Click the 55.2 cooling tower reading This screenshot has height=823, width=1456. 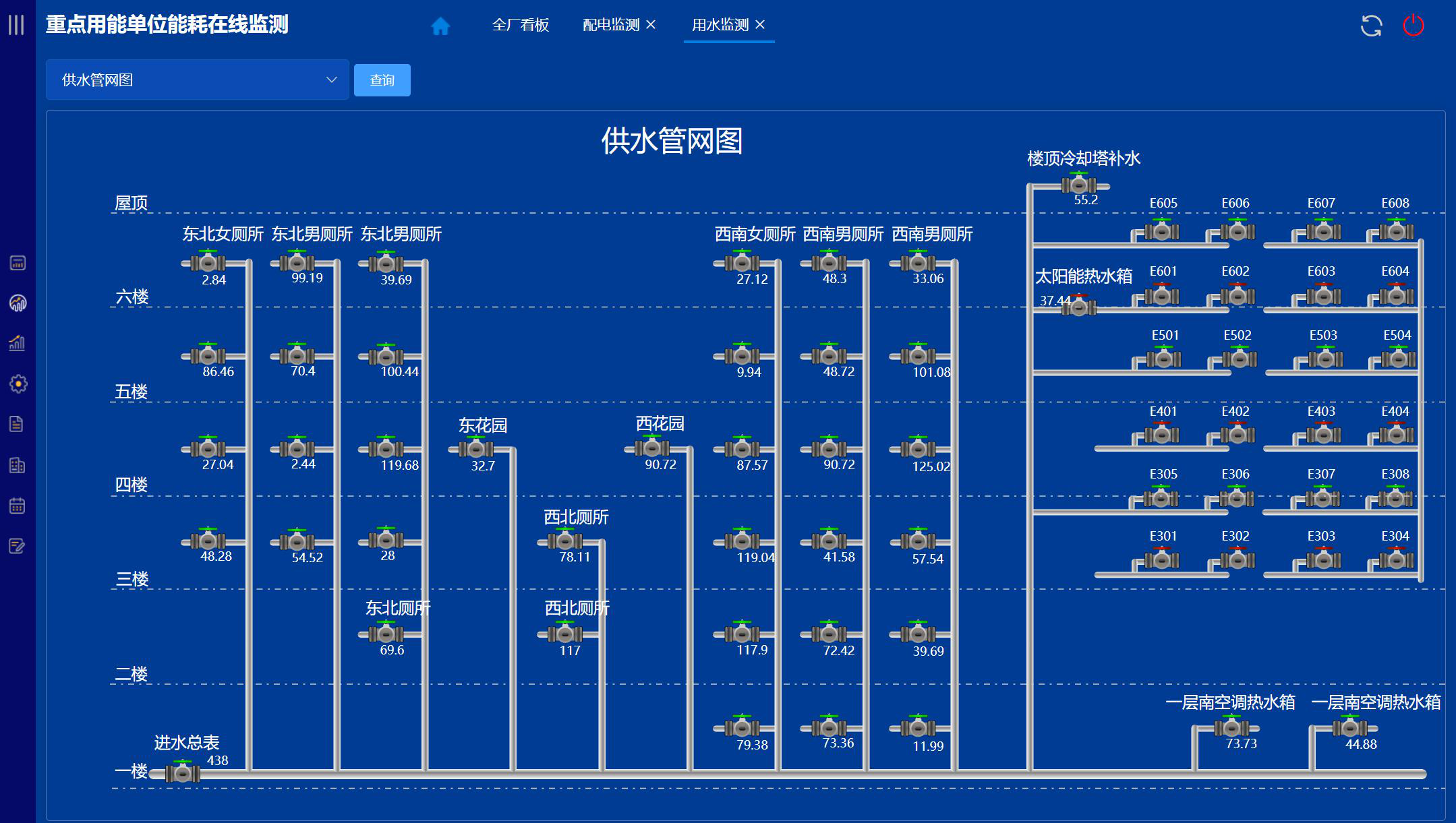(1086, 200)
